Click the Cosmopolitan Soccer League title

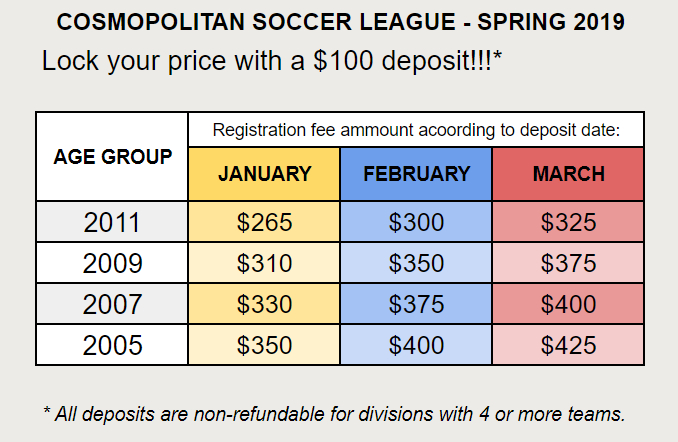[341, 22]
